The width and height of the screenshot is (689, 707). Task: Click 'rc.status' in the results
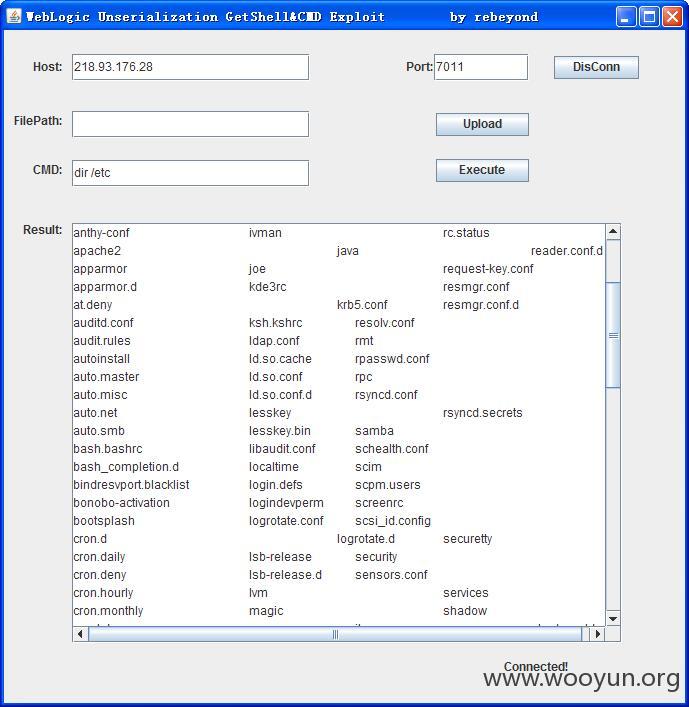coord(466,233)
